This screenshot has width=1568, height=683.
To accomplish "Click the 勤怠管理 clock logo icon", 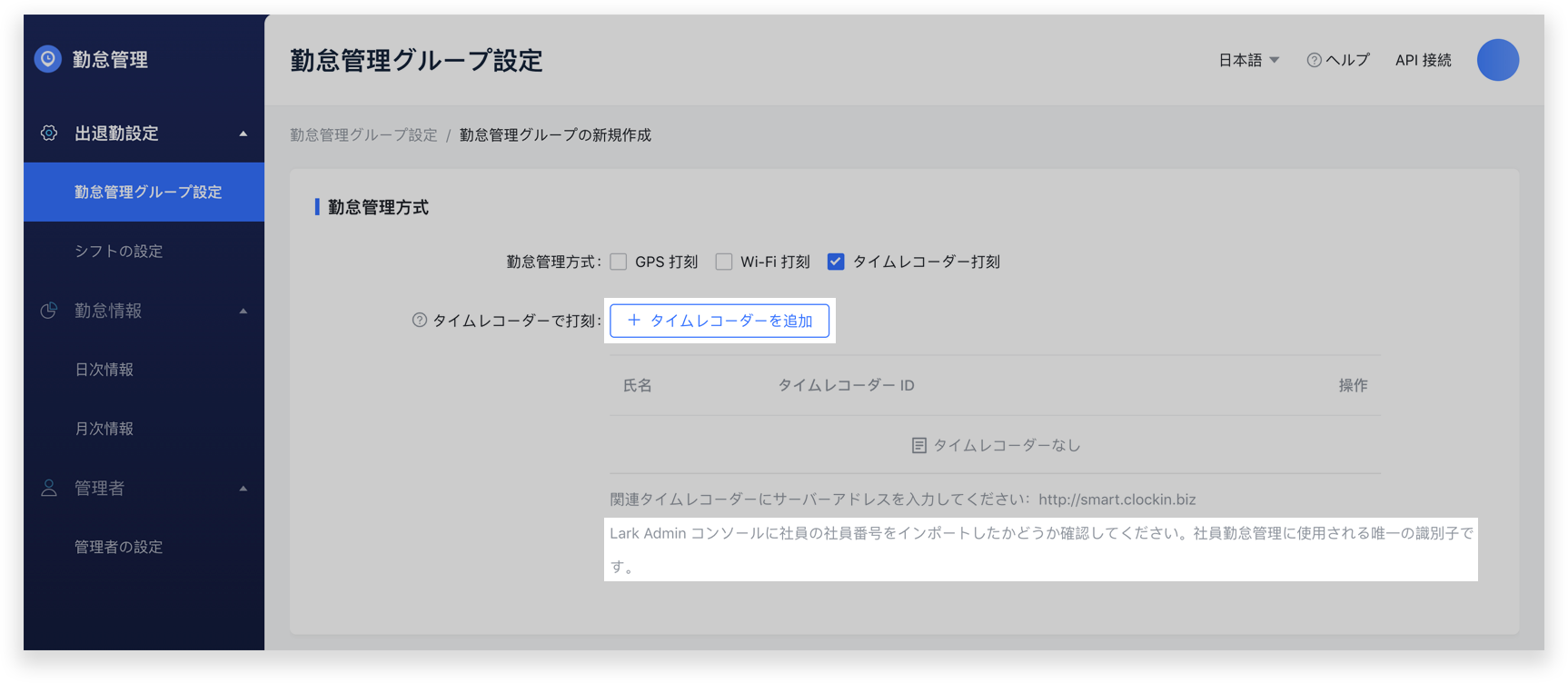I will click(48, 59).
